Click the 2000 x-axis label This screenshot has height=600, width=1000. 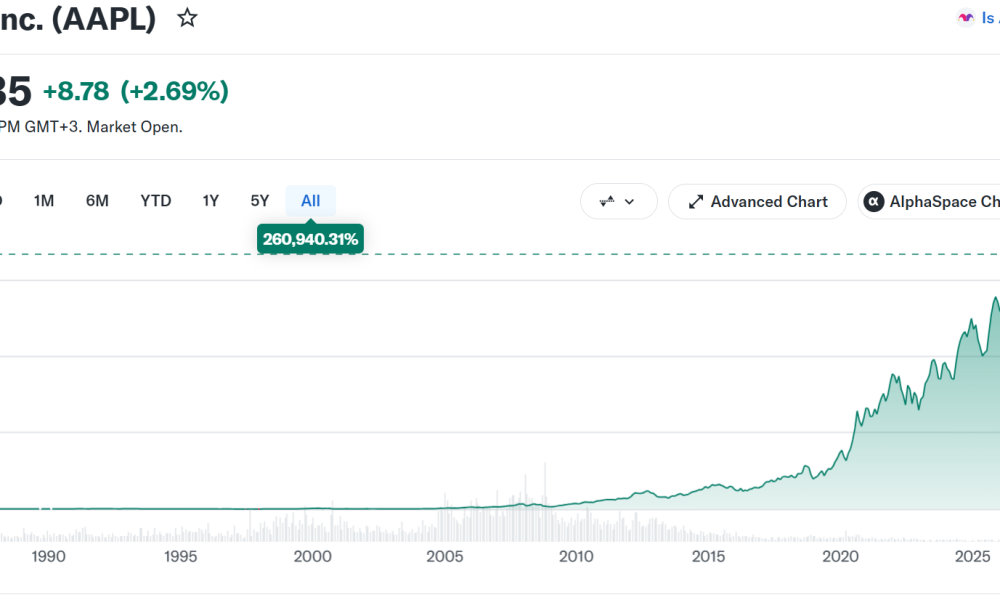coord(312,557)
